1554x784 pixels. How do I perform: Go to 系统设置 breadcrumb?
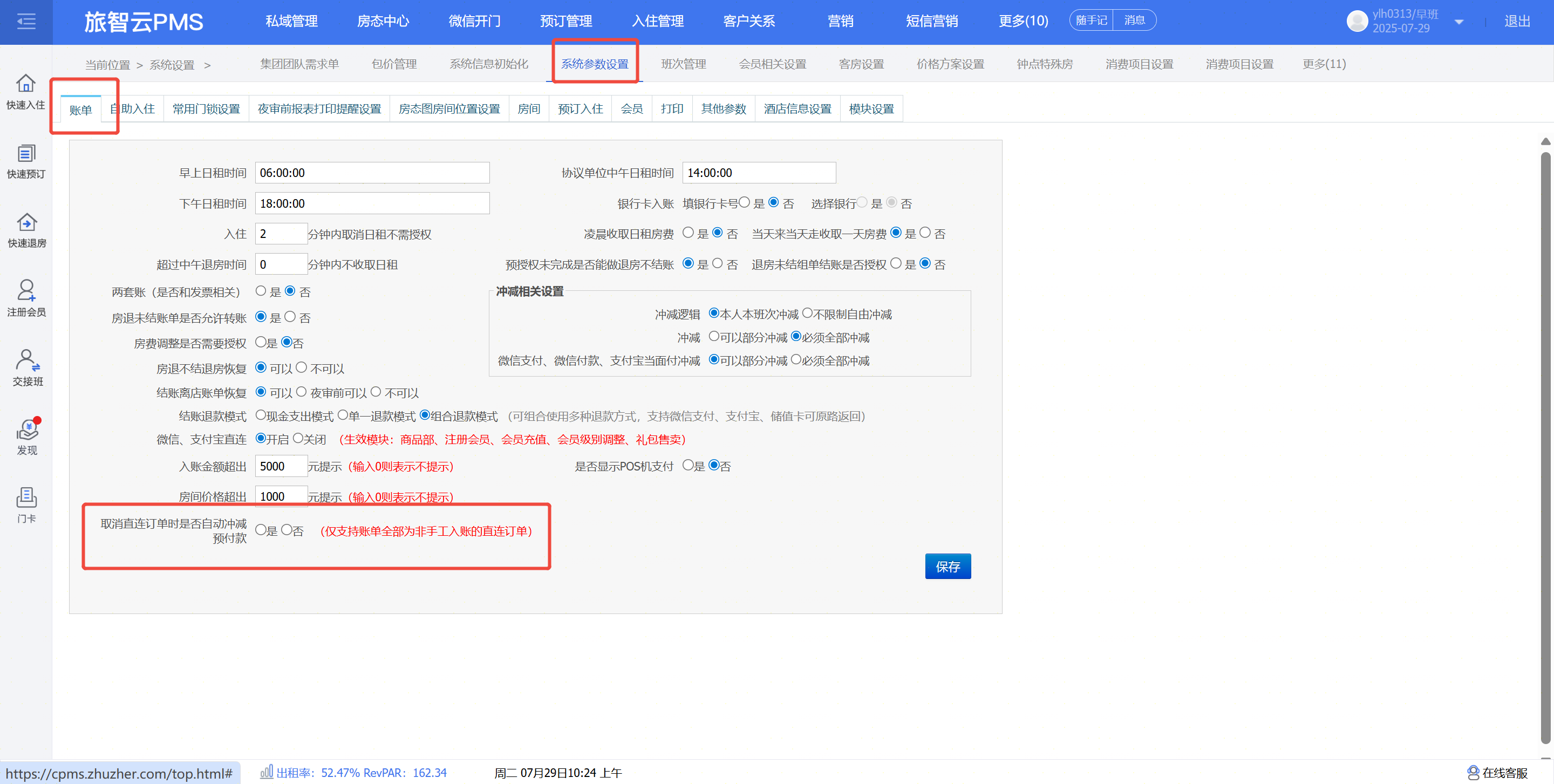coord(172,65)
